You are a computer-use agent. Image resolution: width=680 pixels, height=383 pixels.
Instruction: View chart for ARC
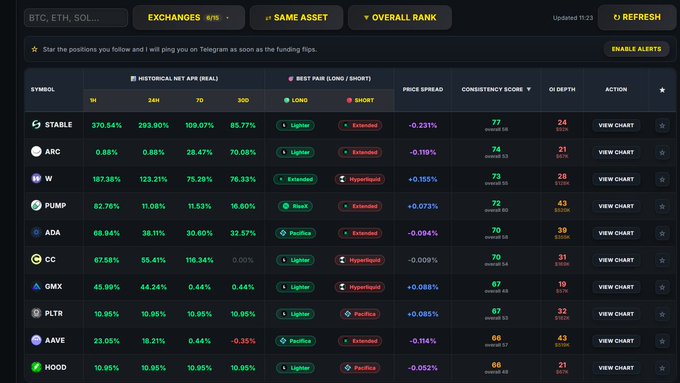click(616, 152)
